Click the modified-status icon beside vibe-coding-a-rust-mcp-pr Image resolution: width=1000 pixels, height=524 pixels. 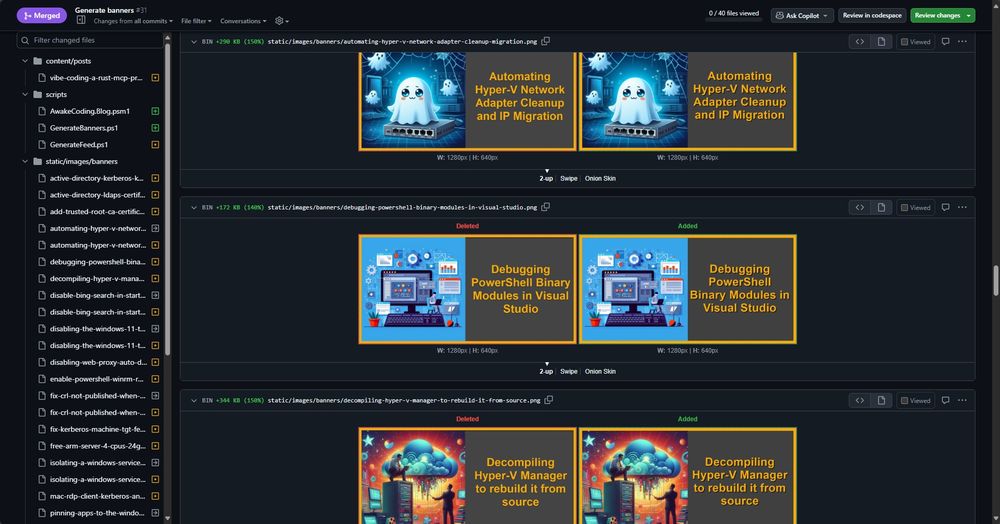coord(155,78)
